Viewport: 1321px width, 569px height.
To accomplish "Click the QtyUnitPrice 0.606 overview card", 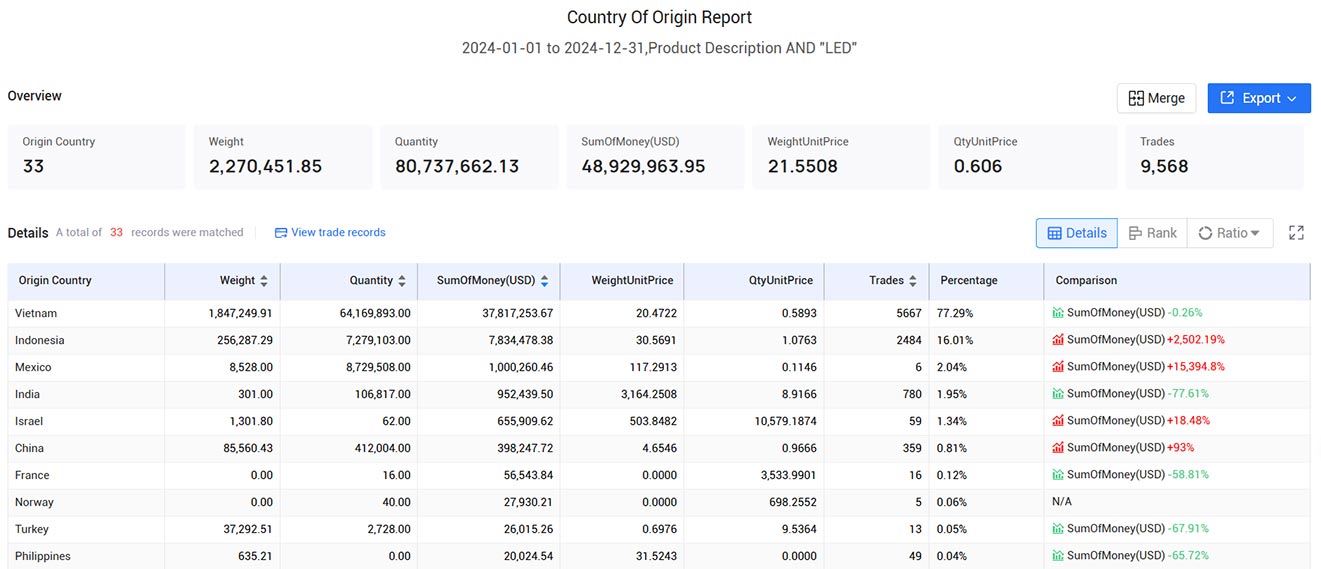I will [x=1027, y=157].
